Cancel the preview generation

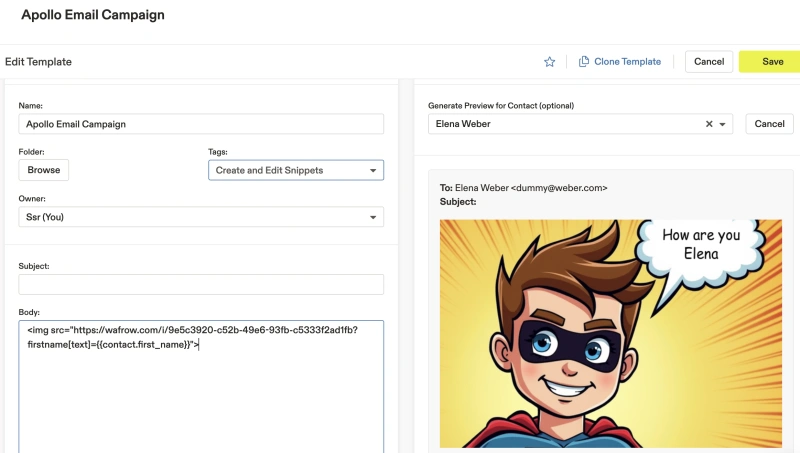(769, 124)
